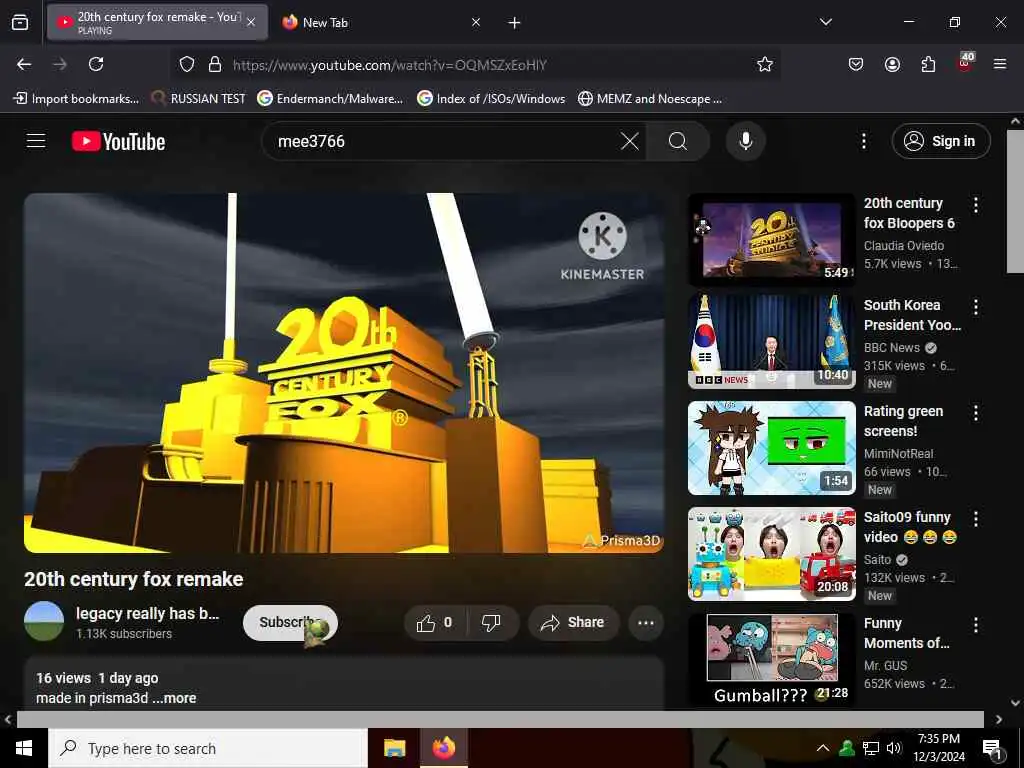
Task: Open a new tab with plus
Action: (x=515, y=23)
